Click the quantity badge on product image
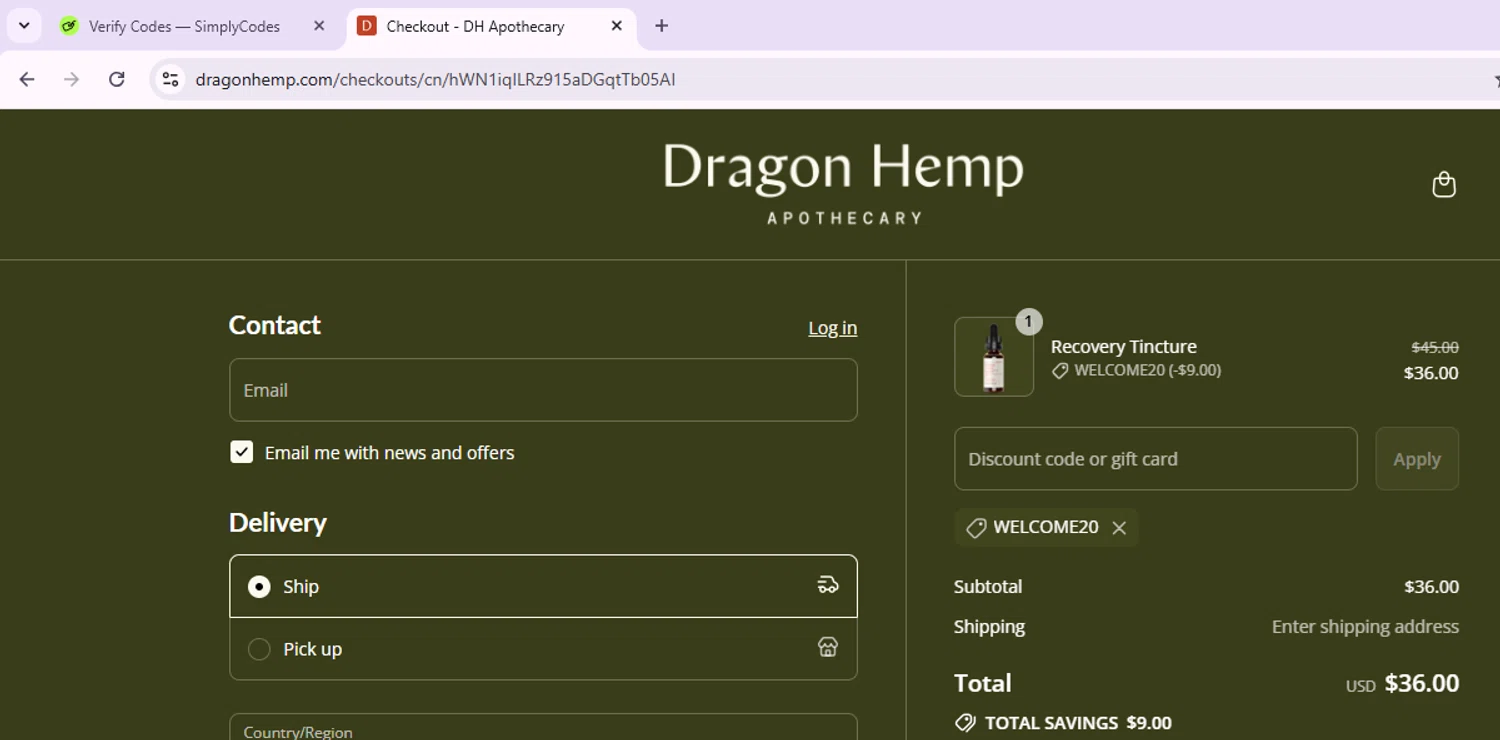1500x740 pixels. [x=1028, y=322]
